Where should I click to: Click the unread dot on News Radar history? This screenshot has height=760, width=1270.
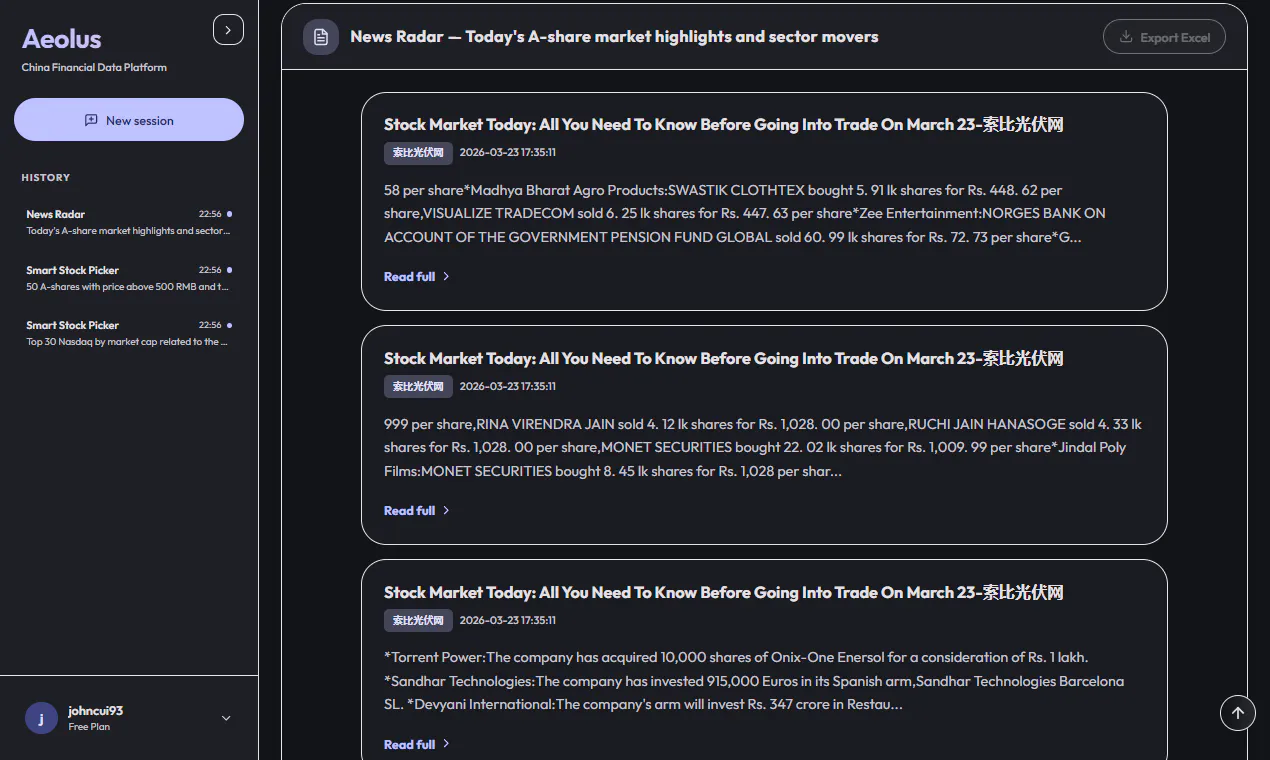point(229,214)
